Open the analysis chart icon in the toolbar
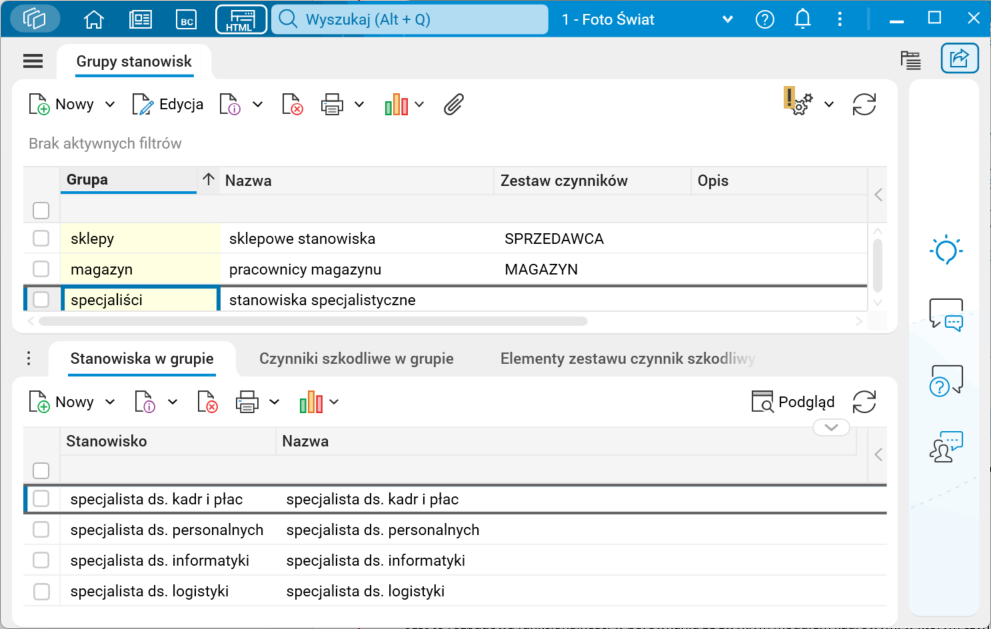Screen dimensions: 991x629 [398, 103]
